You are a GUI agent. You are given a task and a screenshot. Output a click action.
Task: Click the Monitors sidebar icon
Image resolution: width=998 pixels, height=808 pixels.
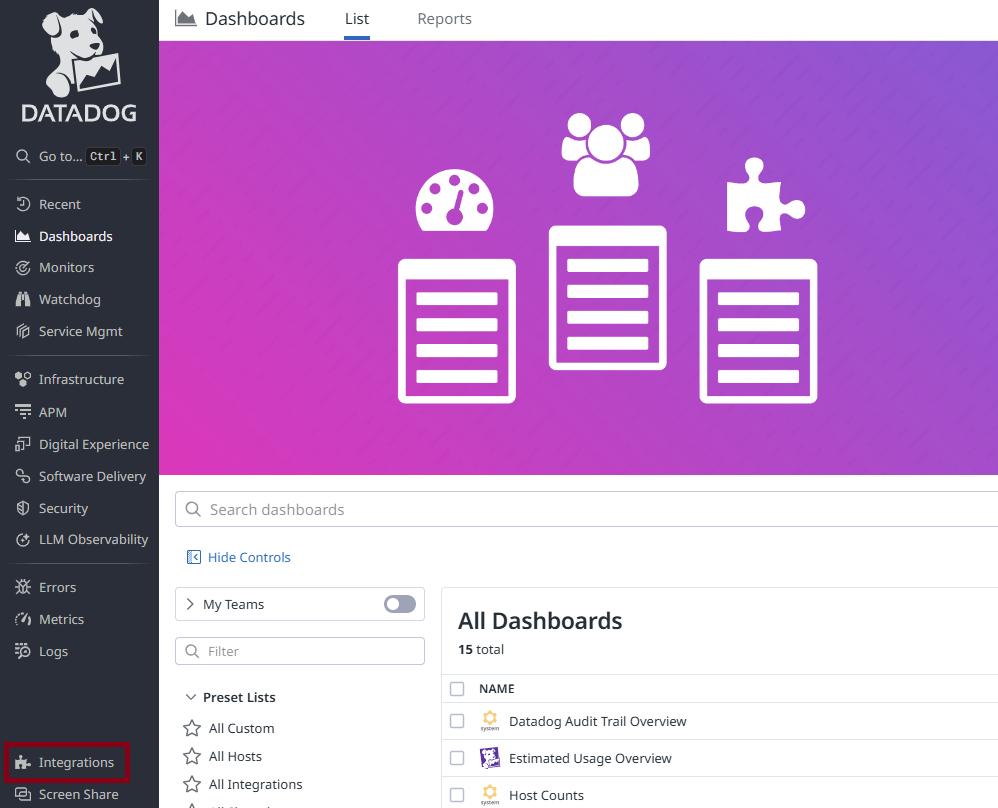[x=23, y=268]
